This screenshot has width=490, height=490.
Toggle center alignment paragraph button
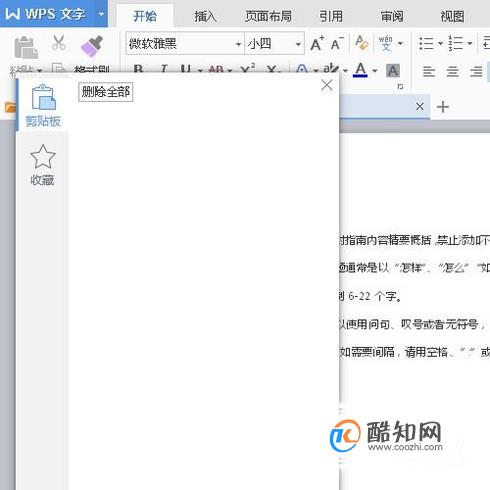[x=452, y=71]
